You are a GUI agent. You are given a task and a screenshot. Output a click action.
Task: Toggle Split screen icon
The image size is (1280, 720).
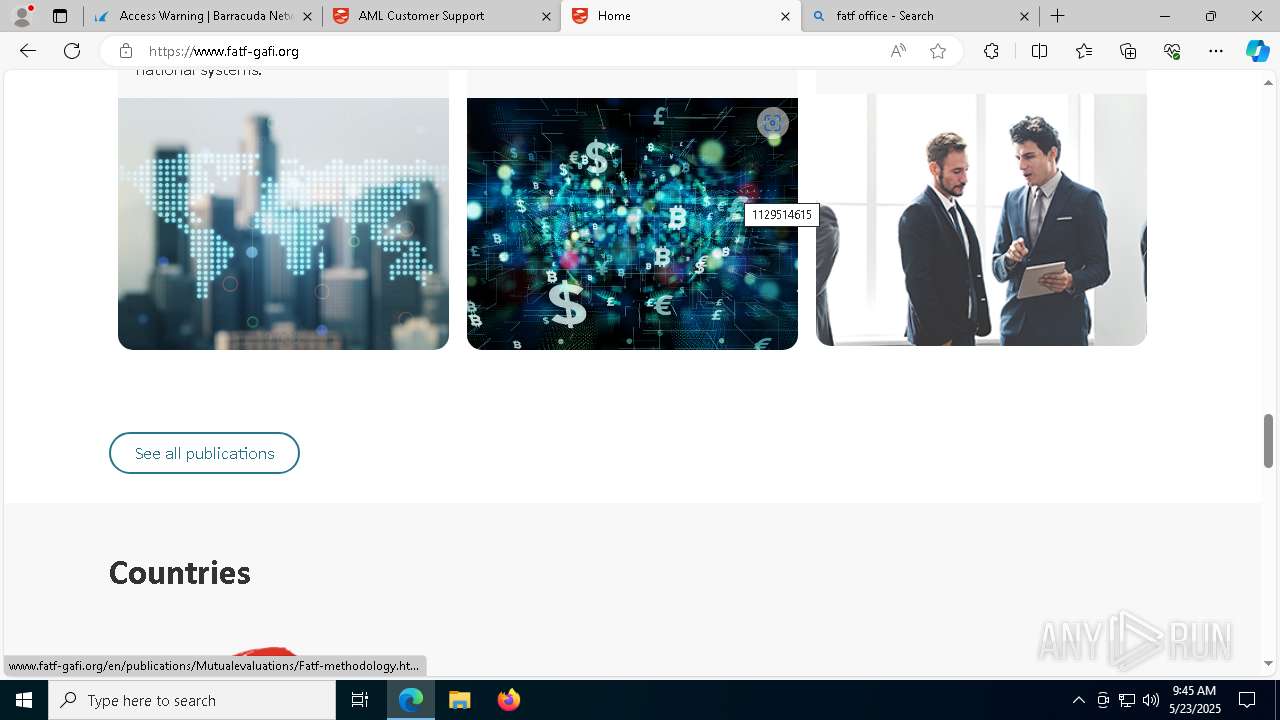click(x=1039, y=51)
